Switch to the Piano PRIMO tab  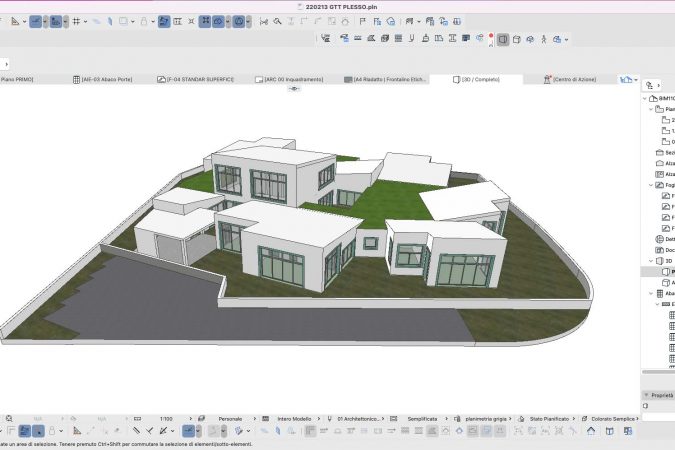[20, 79]
